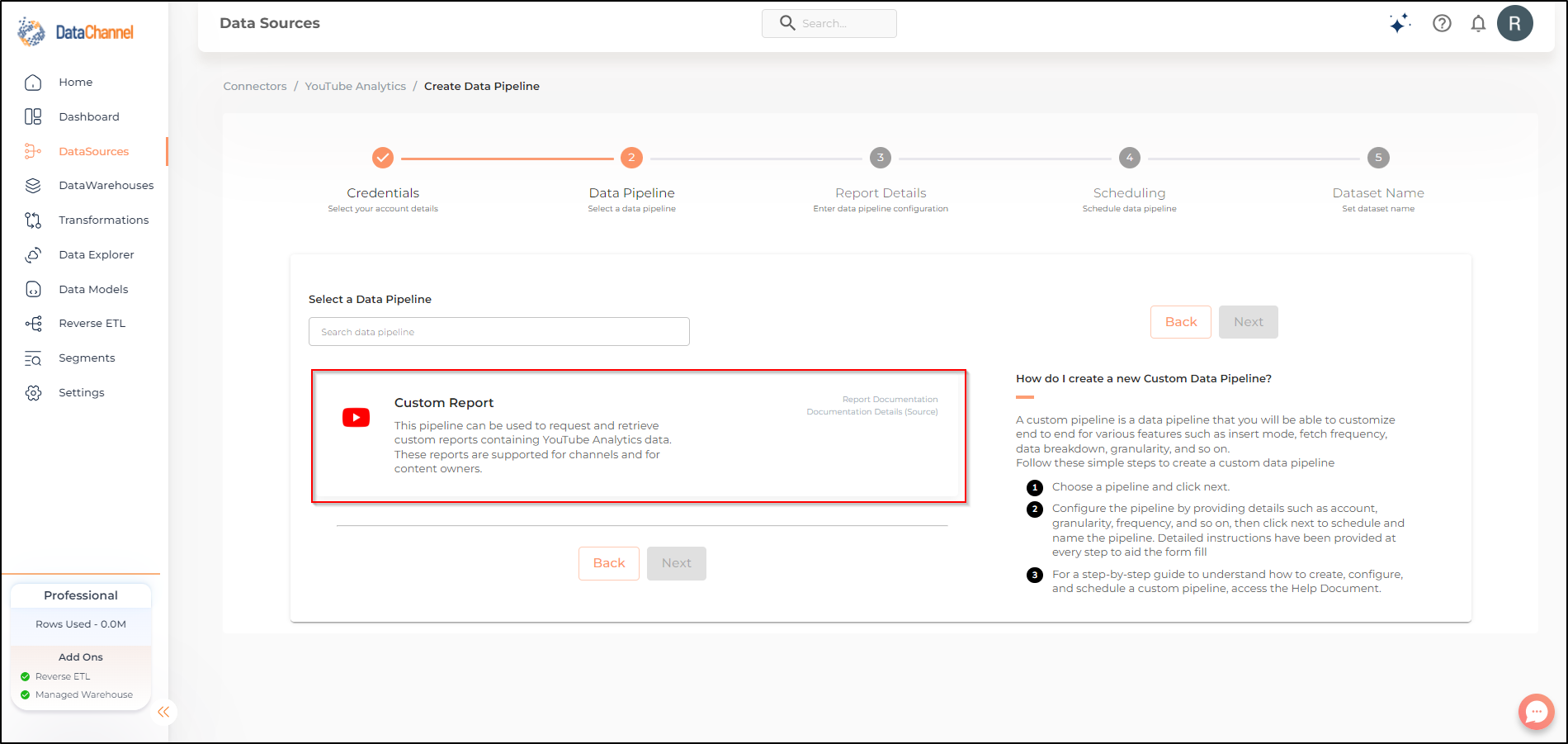Click the YouTube Analytics breadcrumb link
This screenshot has width=1568, height=744.
point(356,86)
